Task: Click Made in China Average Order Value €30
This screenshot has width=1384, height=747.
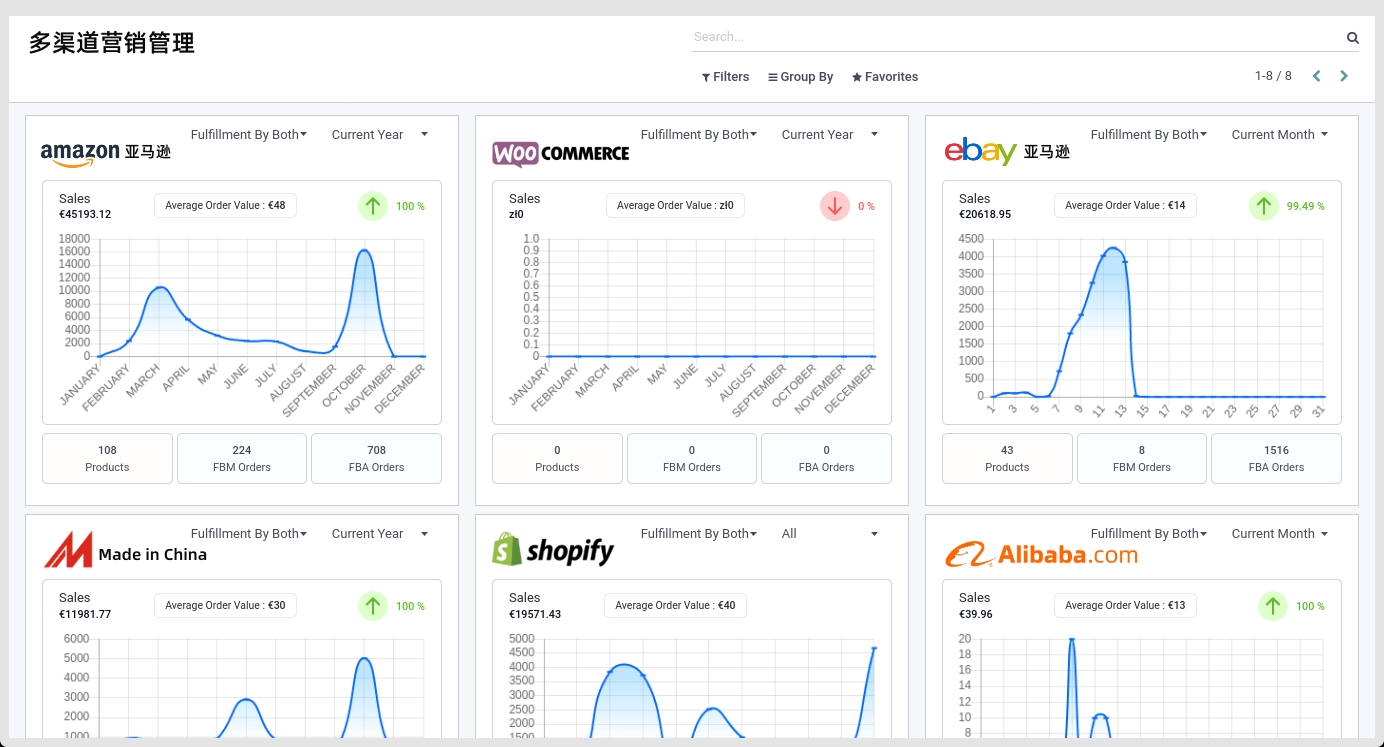Action: coord(225,606)
